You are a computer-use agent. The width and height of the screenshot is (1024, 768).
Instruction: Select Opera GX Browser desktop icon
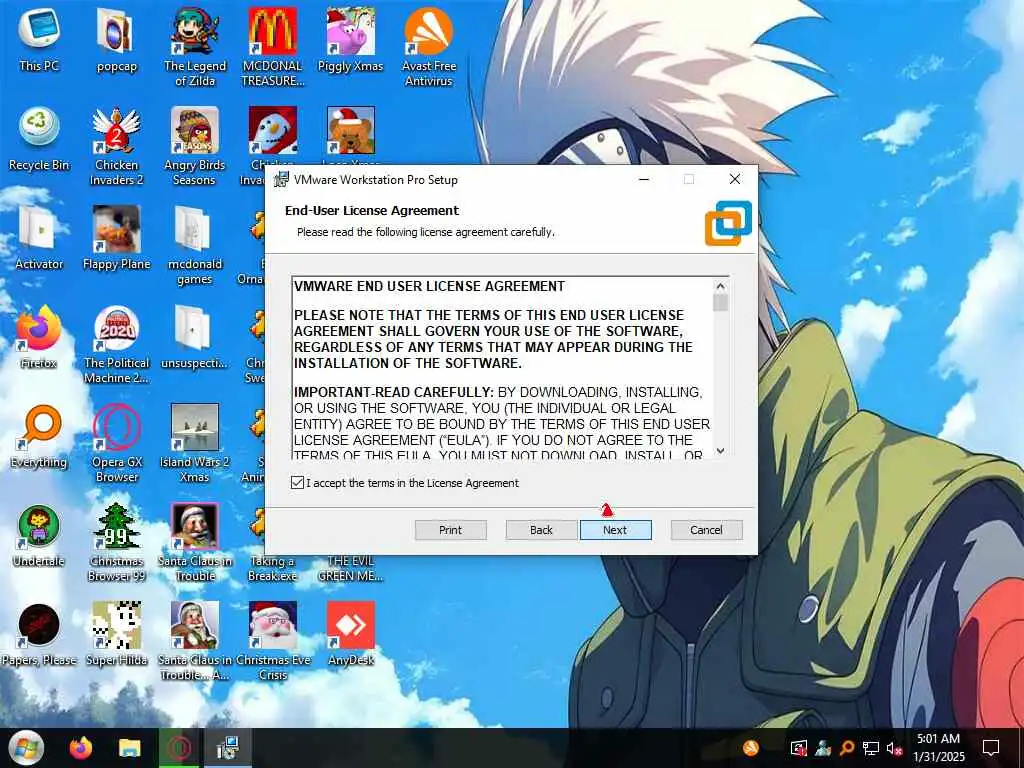[117, 444]
